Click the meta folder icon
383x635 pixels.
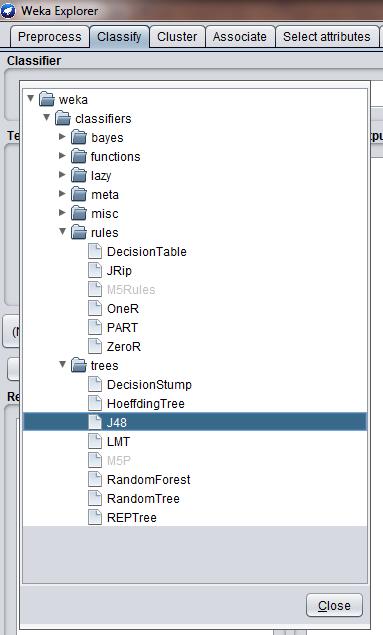click(x=79, y=194)
